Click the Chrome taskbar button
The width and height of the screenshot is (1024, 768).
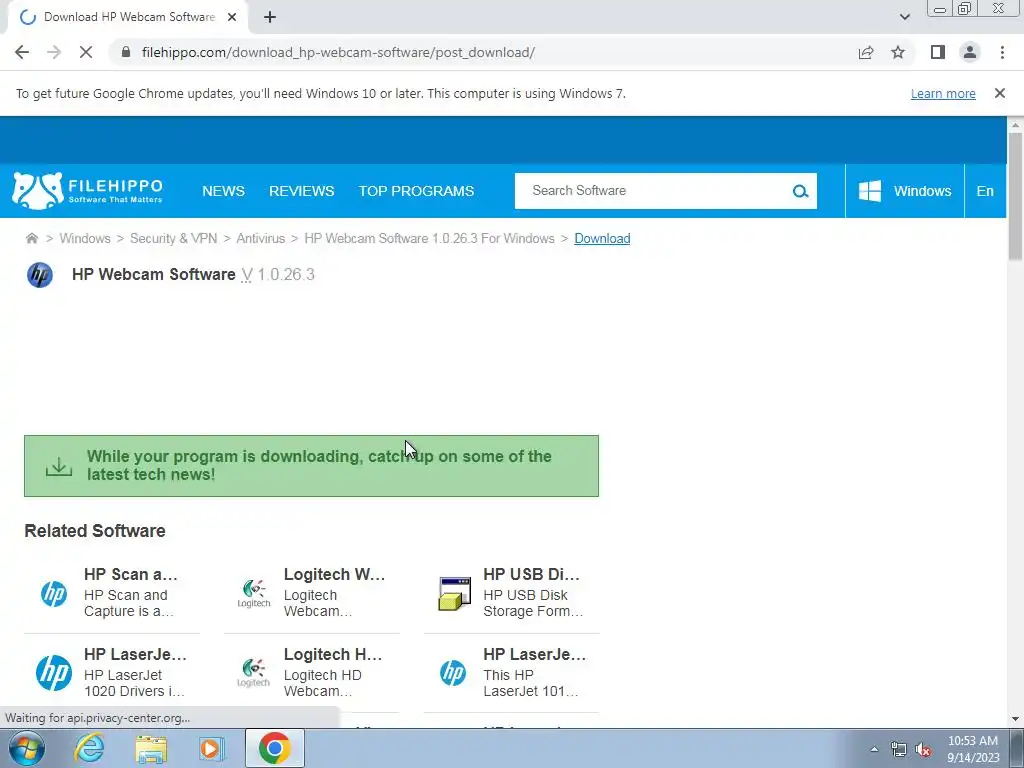point(274,748)
